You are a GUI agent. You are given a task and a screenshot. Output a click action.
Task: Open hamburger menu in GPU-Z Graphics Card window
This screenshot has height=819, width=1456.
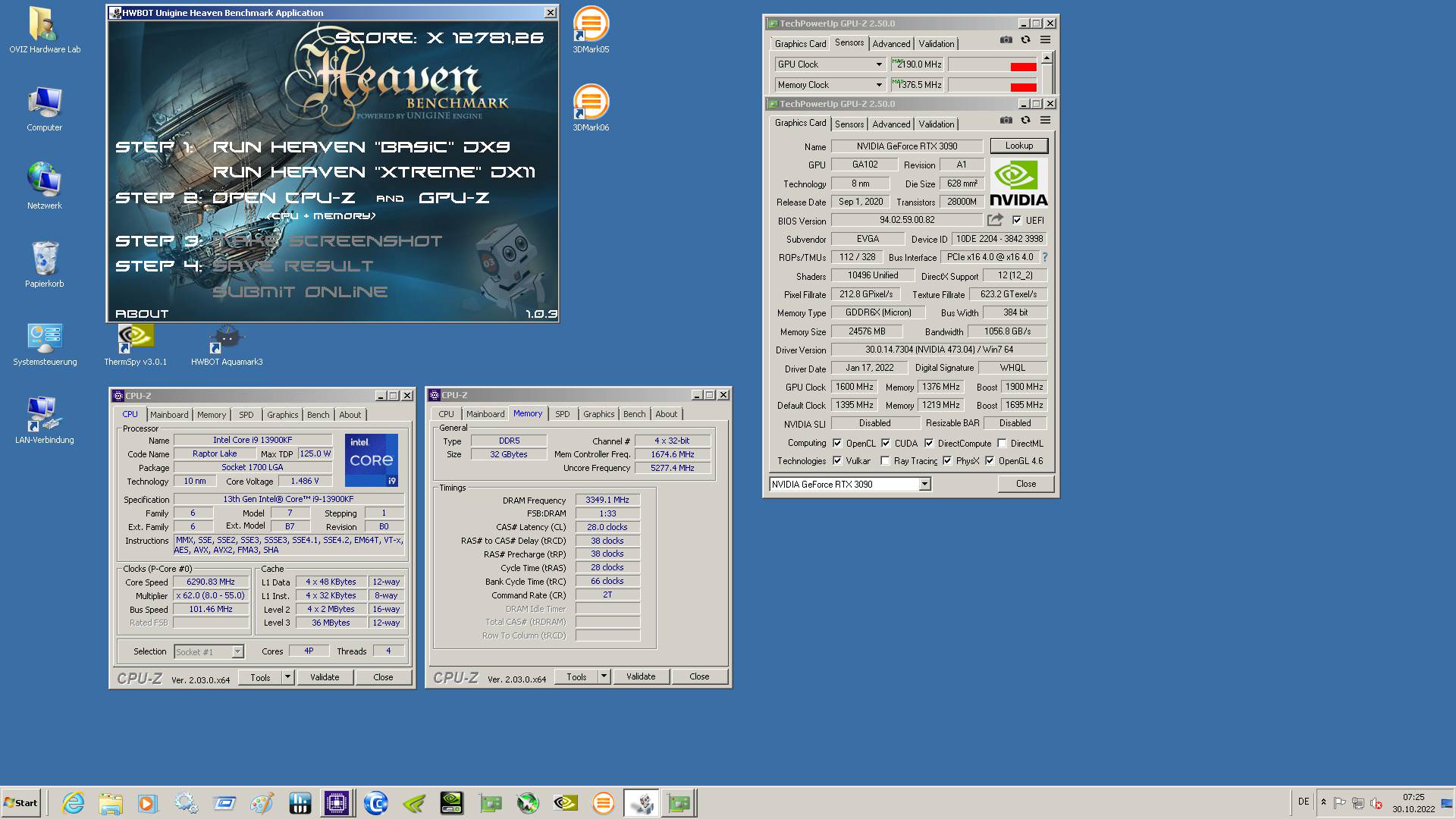pyautogui.click(x=1045, y=120)
